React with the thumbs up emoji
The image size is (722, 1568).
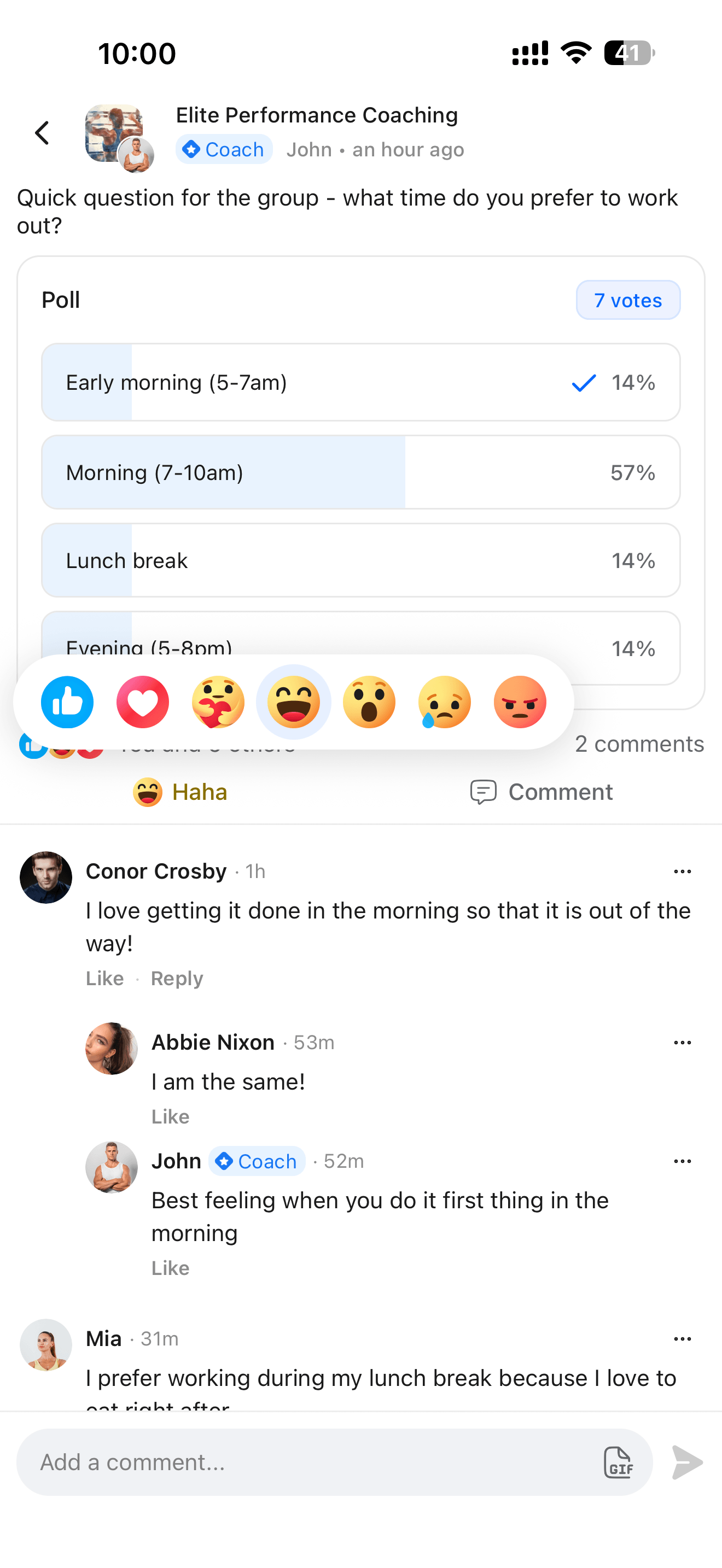pyautogui.click(x=67, y=702)
